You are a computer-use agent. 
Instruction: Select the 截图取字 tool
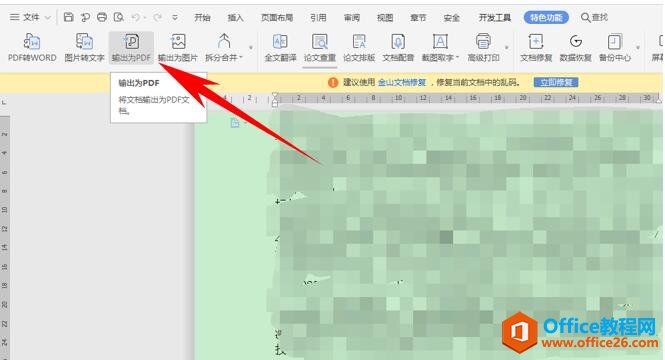pos(440,48)
